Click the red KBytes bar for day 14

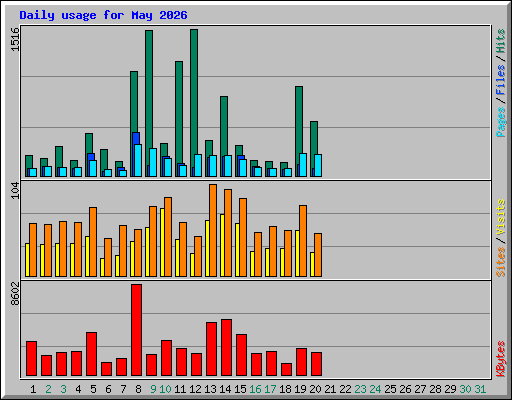[x=226, y=347]
